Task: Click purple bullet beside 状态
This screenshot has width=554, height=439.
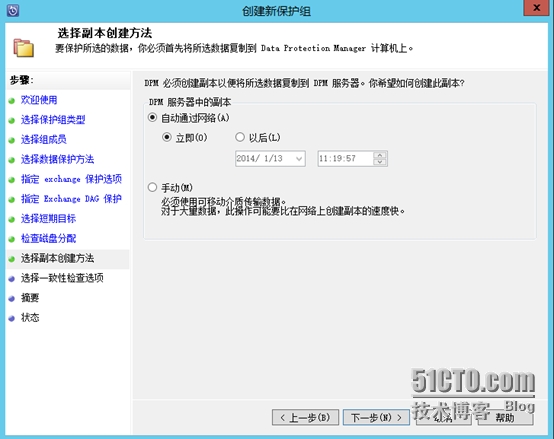Action: coord(12,318)
